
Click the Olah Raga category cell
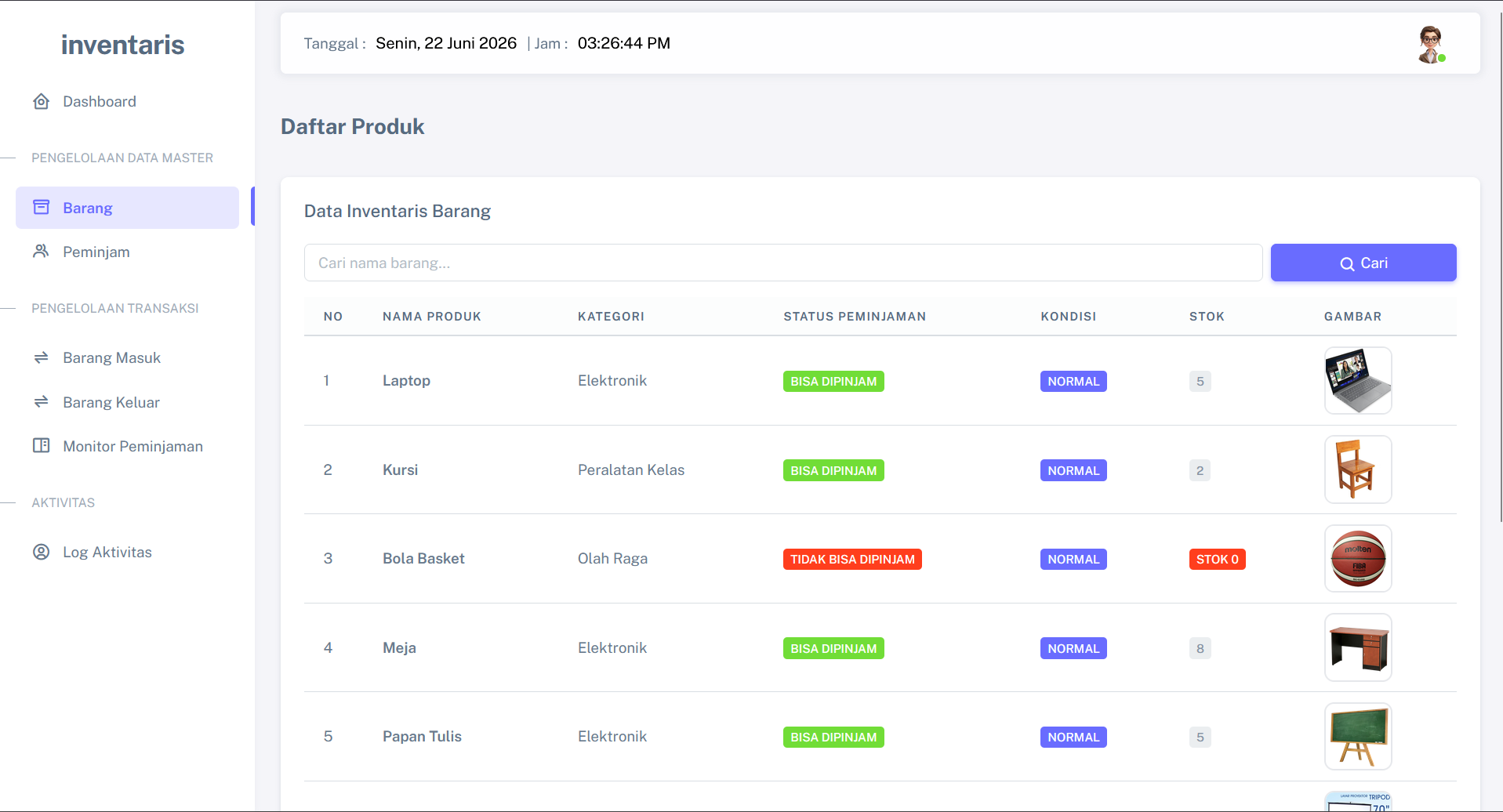(612, 558)
